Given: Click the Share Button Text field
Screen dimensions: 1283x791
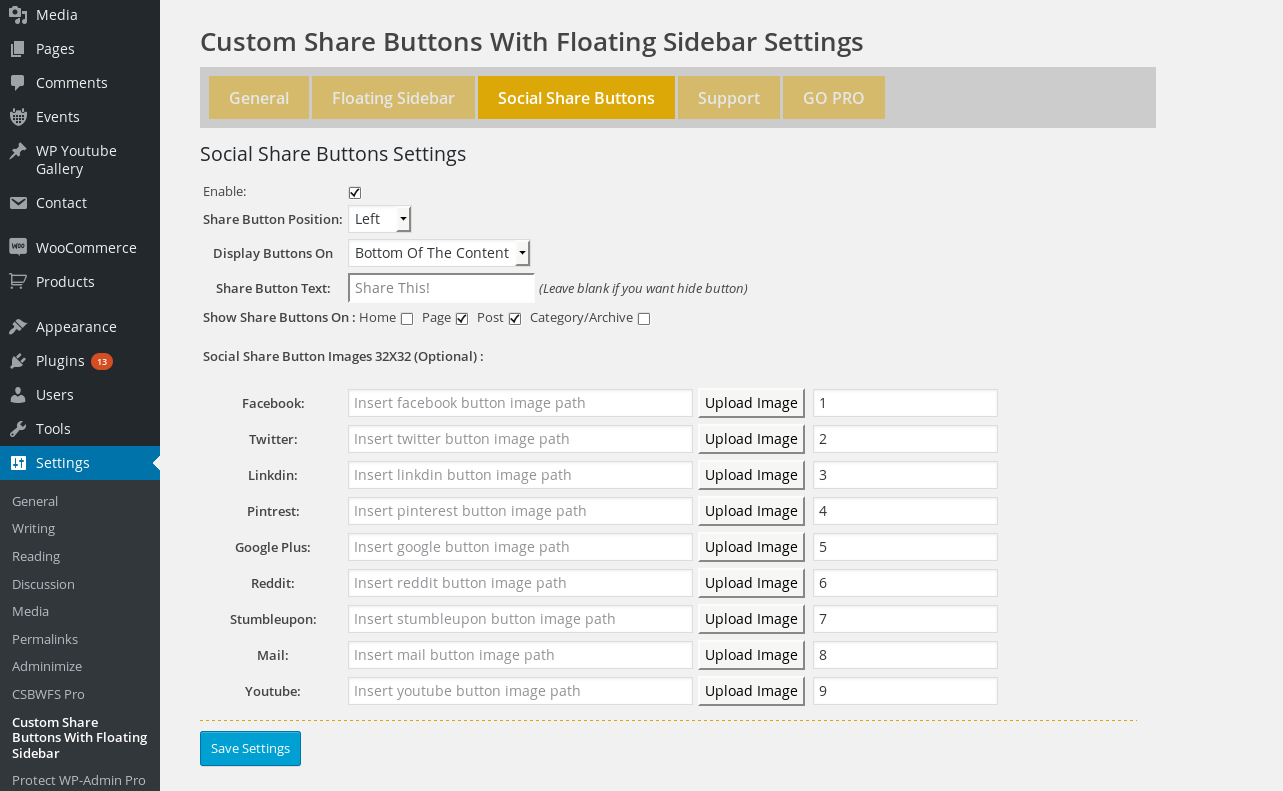Looking at the screenshot, I should pyautogui.click(x=441, y=288).
